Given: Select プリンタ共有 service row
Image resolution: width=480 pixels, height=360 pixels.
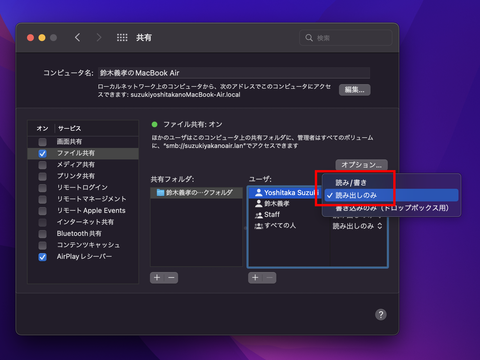Looking at the screenshot, I should point(83,176).
